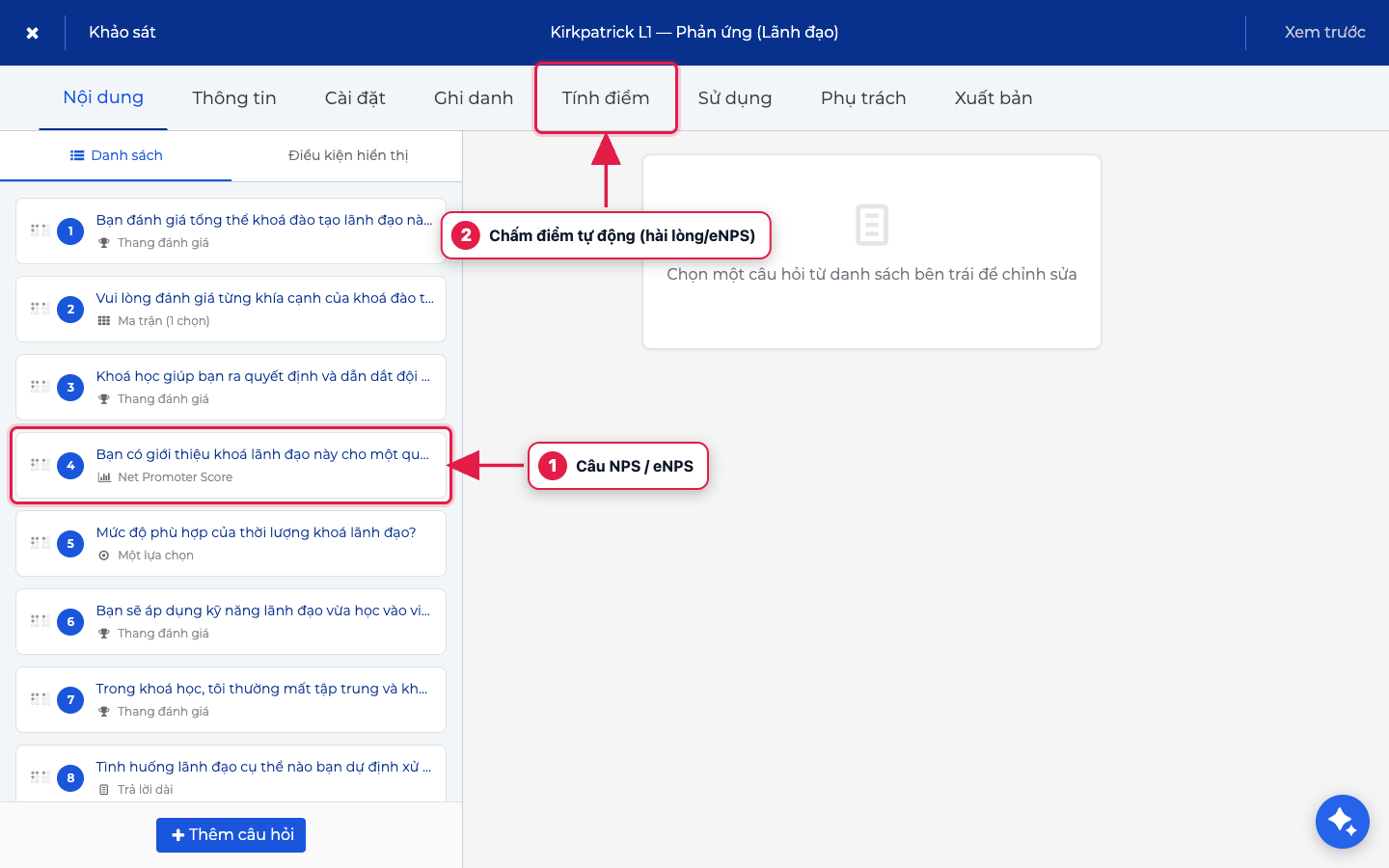Click document icon beside 'Trả lời dài'
The width and height of the screenshot is (1389, 868).
click(104, 790)
